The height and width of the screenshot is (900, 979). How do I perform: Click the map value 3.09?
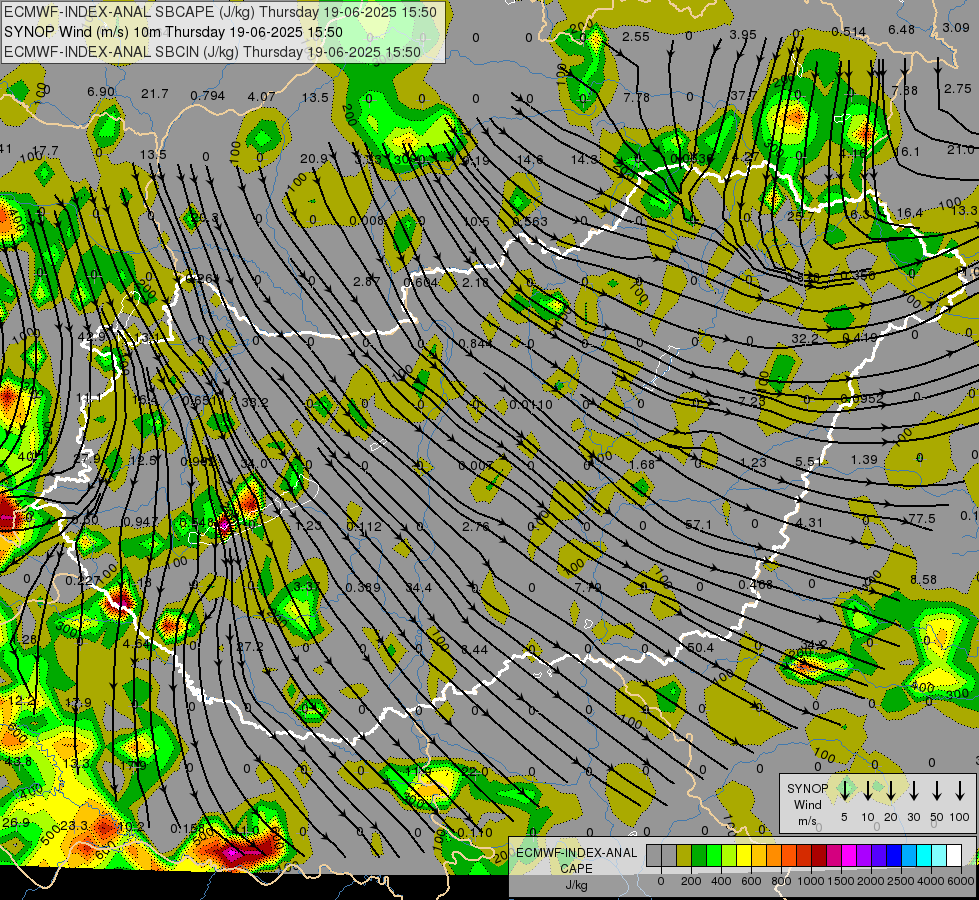pyautogui.click(x=956, y=27)
